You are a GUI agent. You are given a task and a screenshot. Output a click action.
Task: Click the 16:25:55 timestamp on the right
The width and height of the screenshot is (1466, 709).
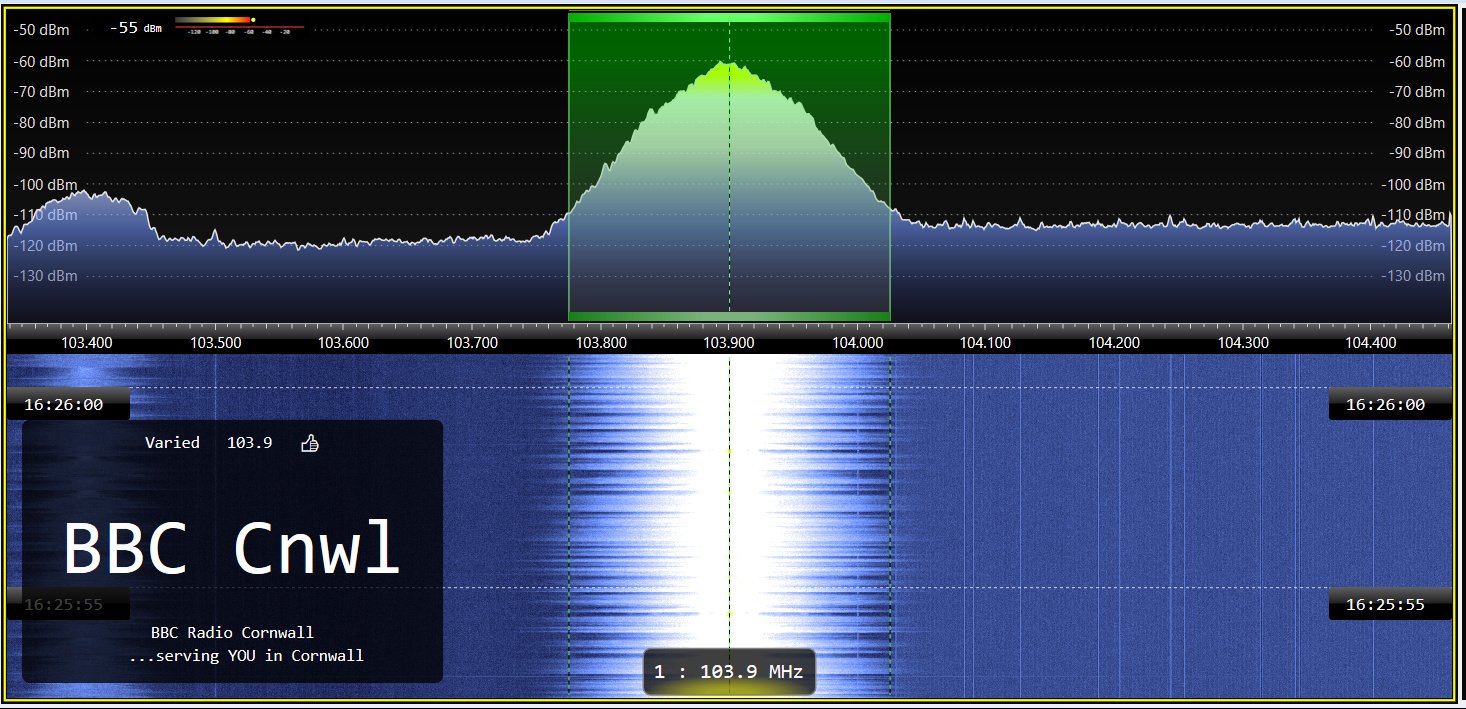[x=1388, y=604]
